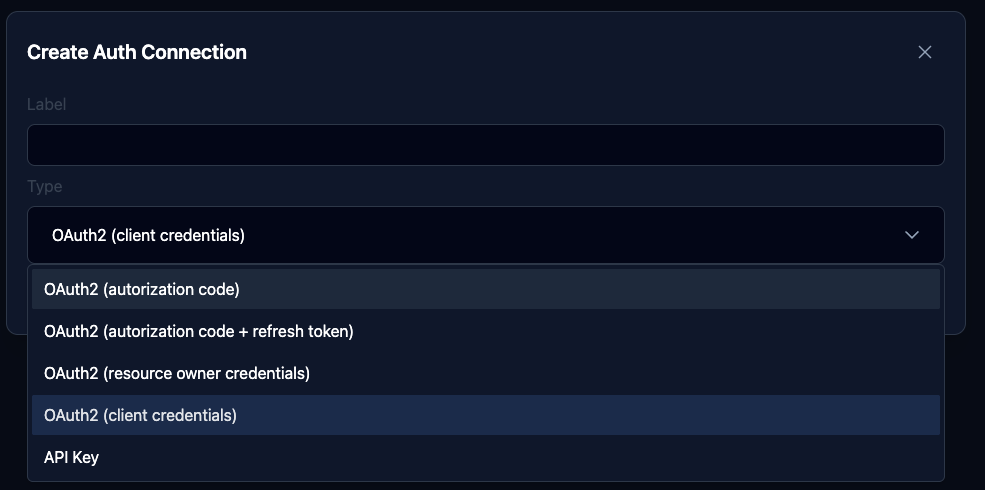Click the "Label" field caption

point(46,104)
